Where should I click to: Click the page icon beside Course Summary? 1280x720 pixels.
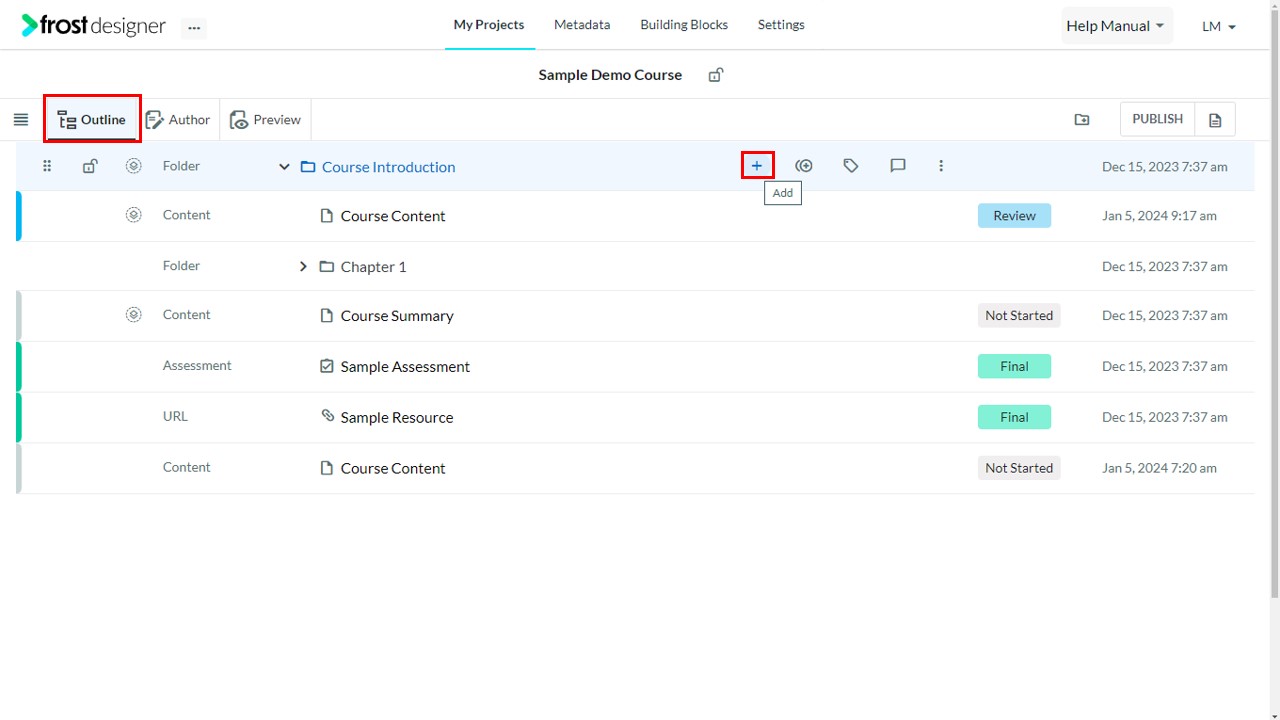326,316
